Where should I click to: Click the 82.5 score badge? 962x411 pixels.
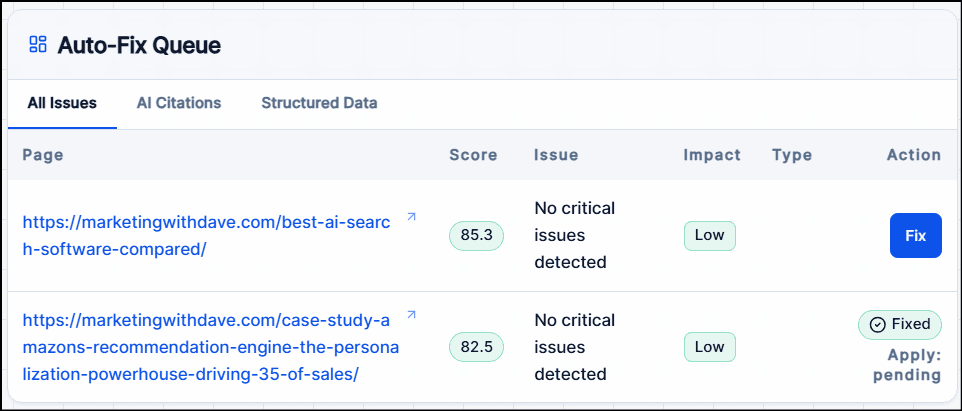tap(476, 347)
